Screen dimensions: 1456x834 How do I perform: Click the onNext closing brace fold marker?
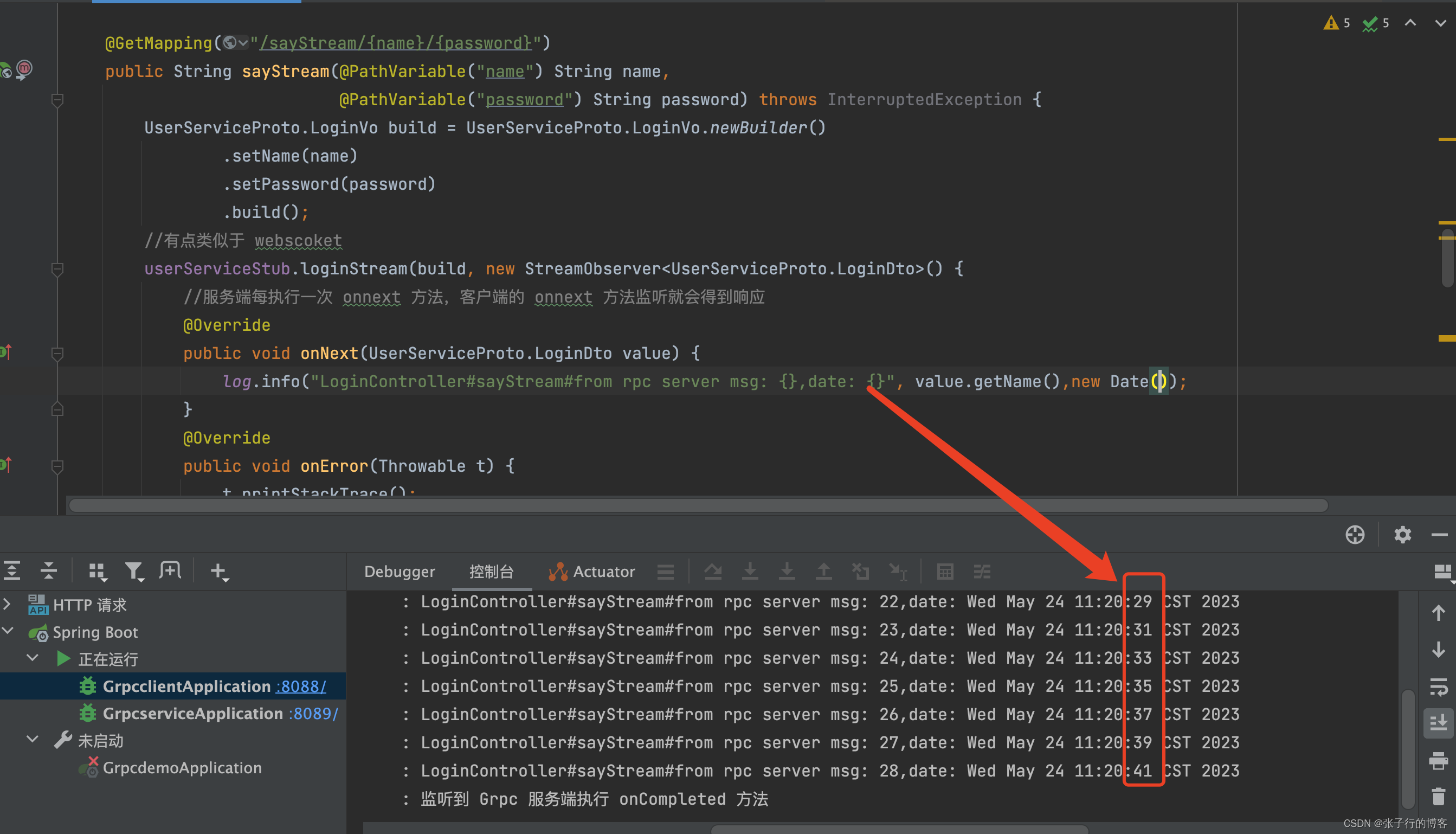point(57,409)
